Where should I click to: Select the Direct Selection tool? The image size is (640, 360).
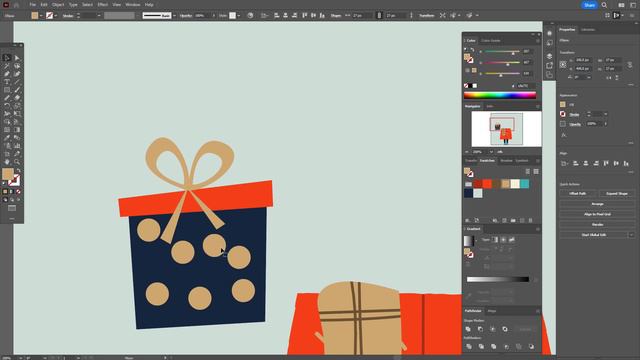17,58
